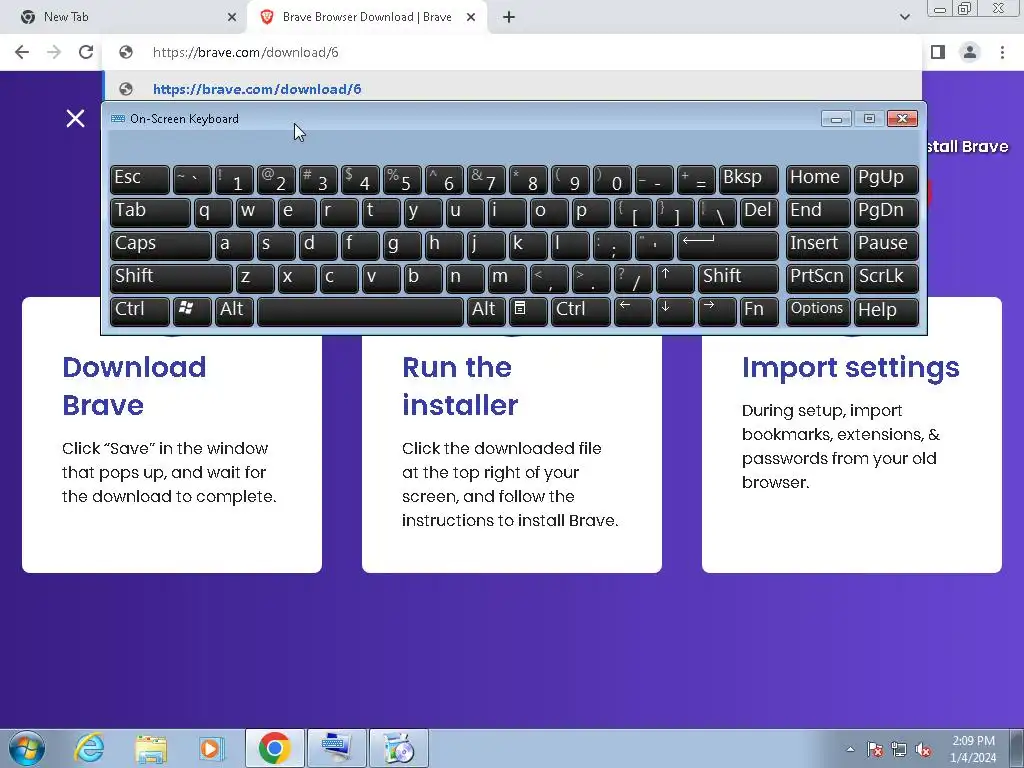Viewport: 1024px width, 768px height.
Task: Click the PgDn key on keyboard
Action: 886,212
